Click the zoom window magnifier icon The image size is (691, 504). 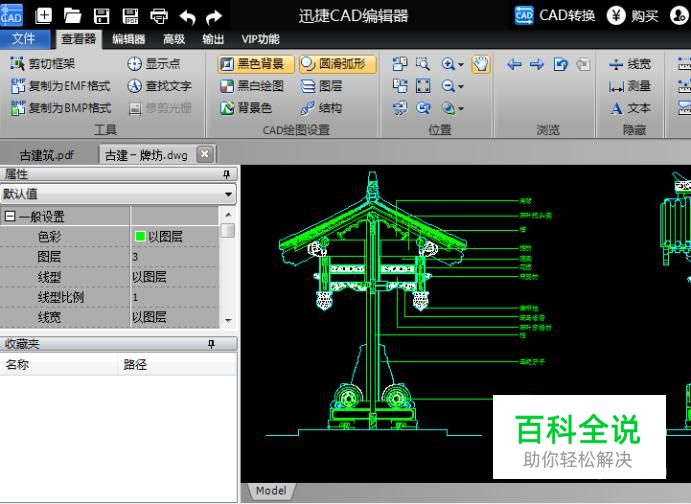(x=423, y=64)
